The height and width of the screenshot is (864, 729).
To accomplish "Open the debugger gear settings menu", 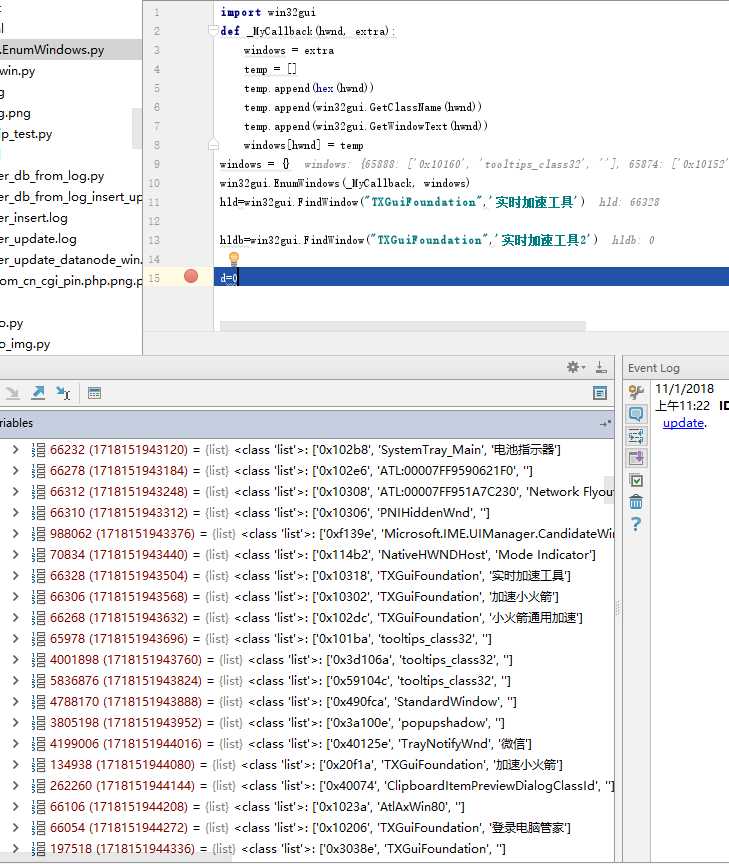I will click(x=576, y=367).
